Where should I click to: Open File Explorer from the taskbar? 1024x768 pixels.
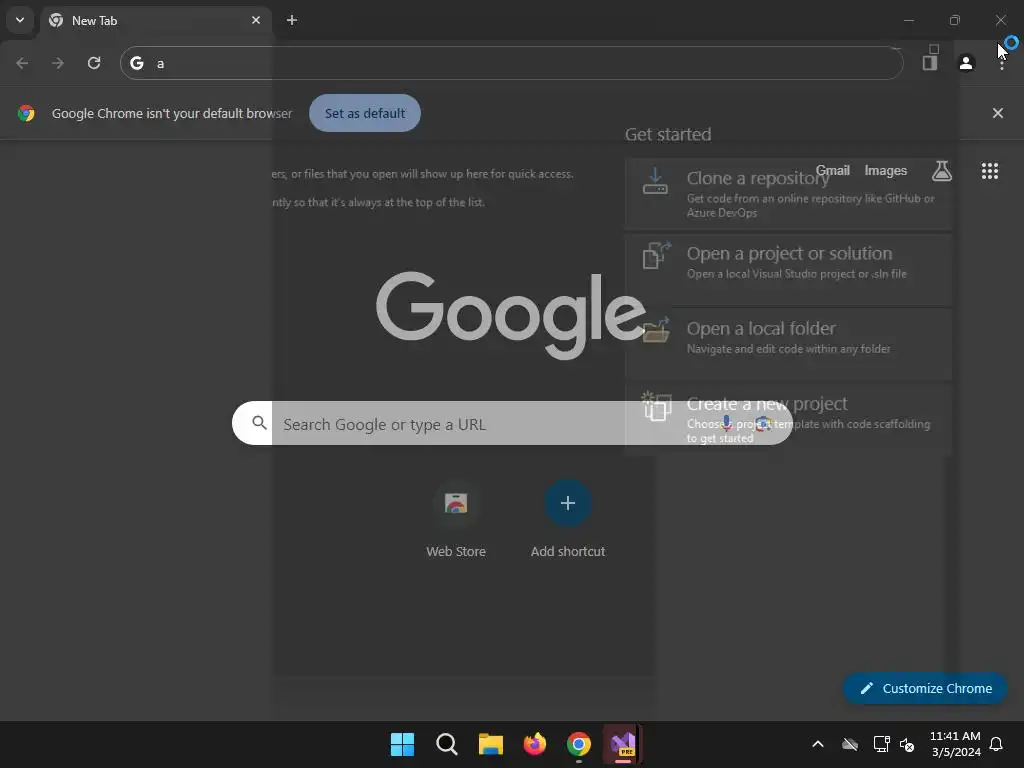[490, 744]
